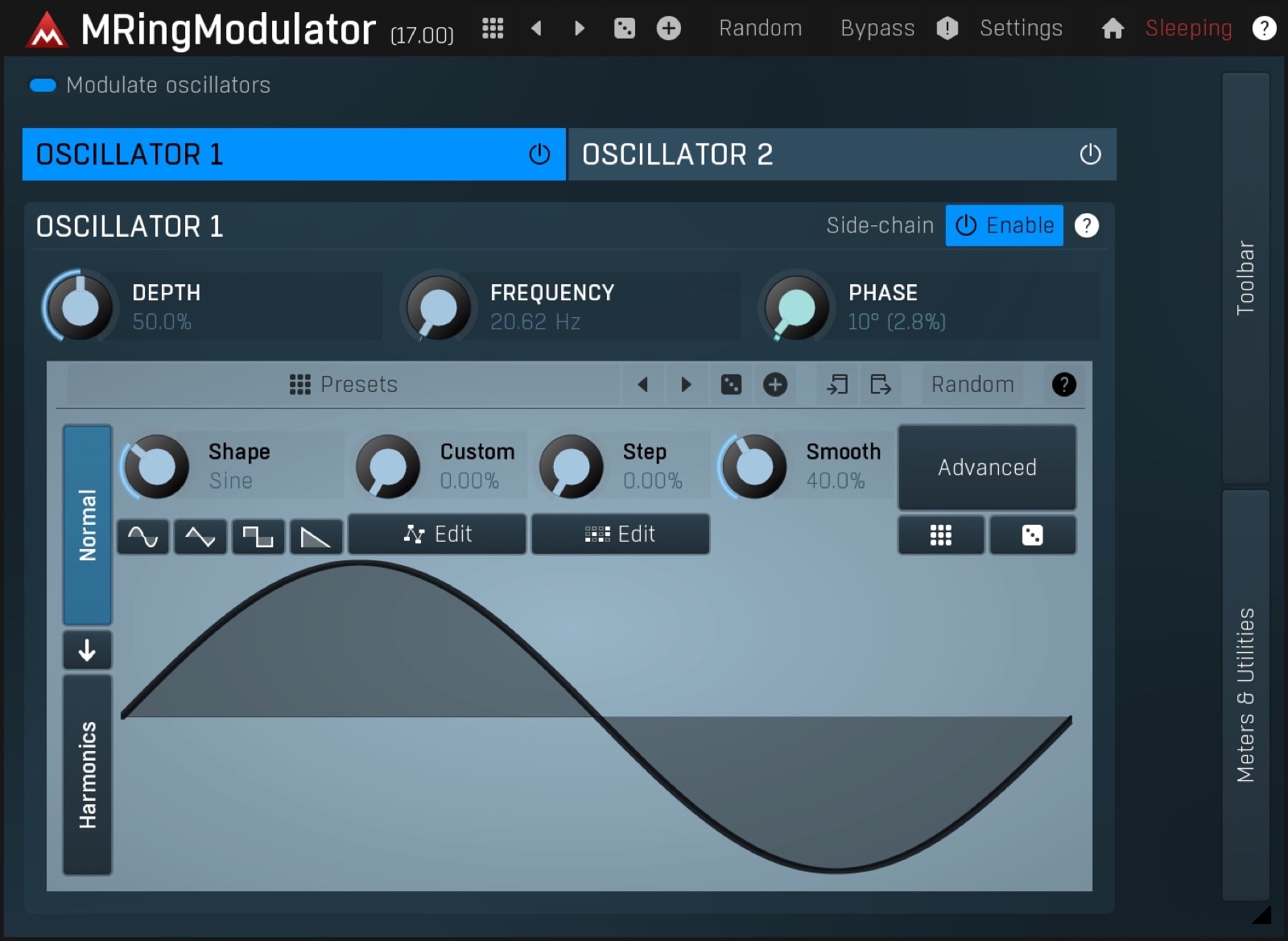The height and width of the screenshot is (941, 1288).
Task: Open the Settings menu
Action: tap(1021, 28)
